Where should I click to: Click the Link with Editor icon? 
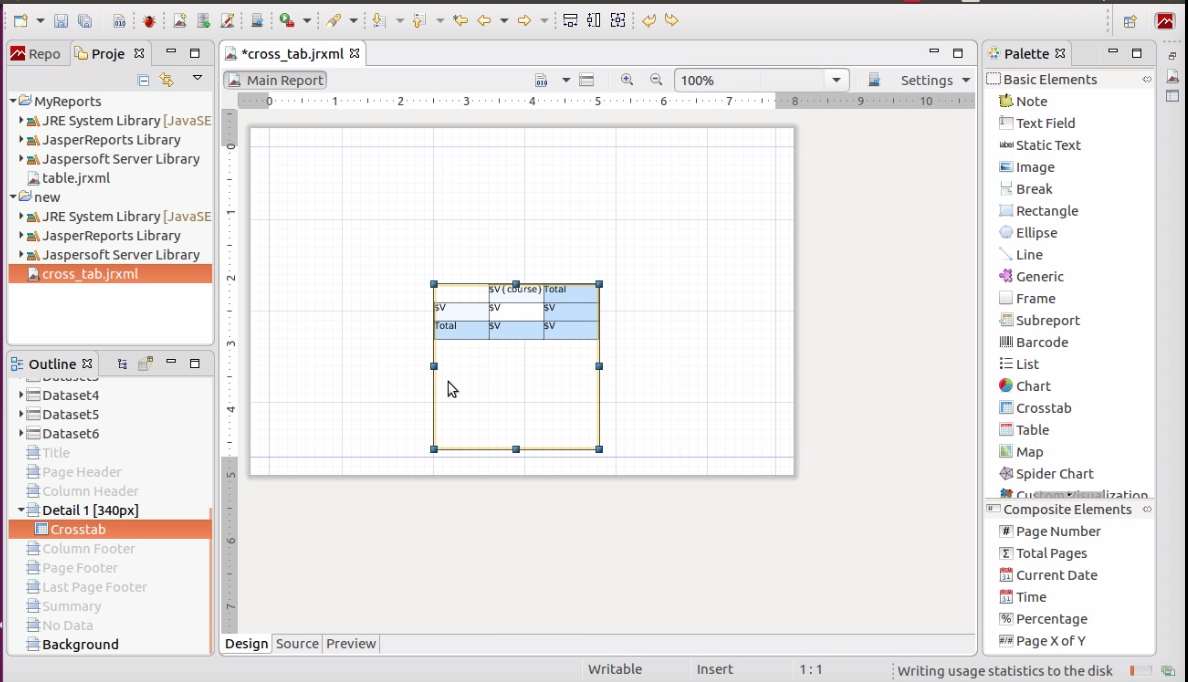[x=167, y=79]
